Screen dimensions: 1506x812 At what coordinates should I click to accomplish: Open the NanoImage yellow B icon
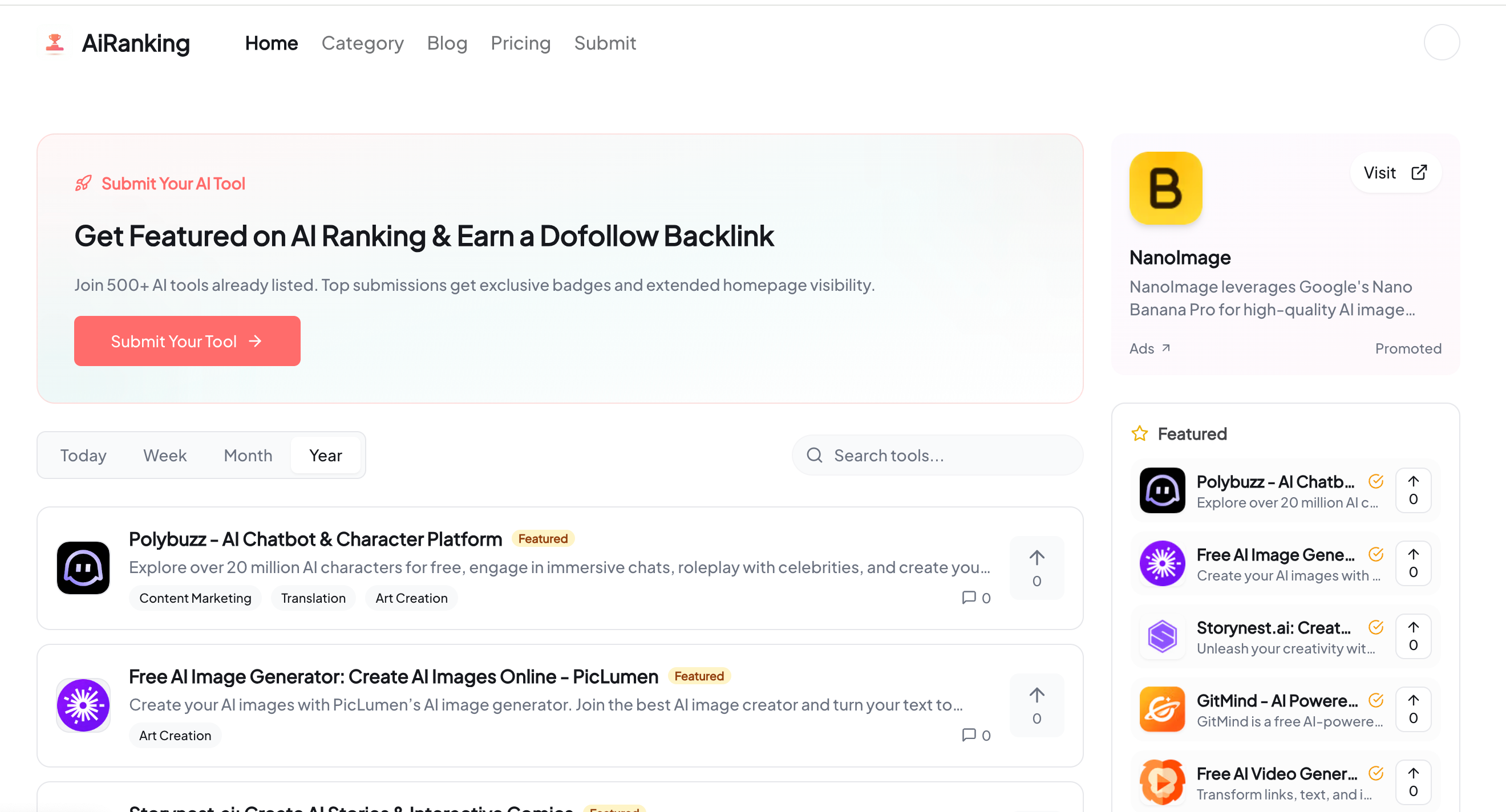[1165, 188]
